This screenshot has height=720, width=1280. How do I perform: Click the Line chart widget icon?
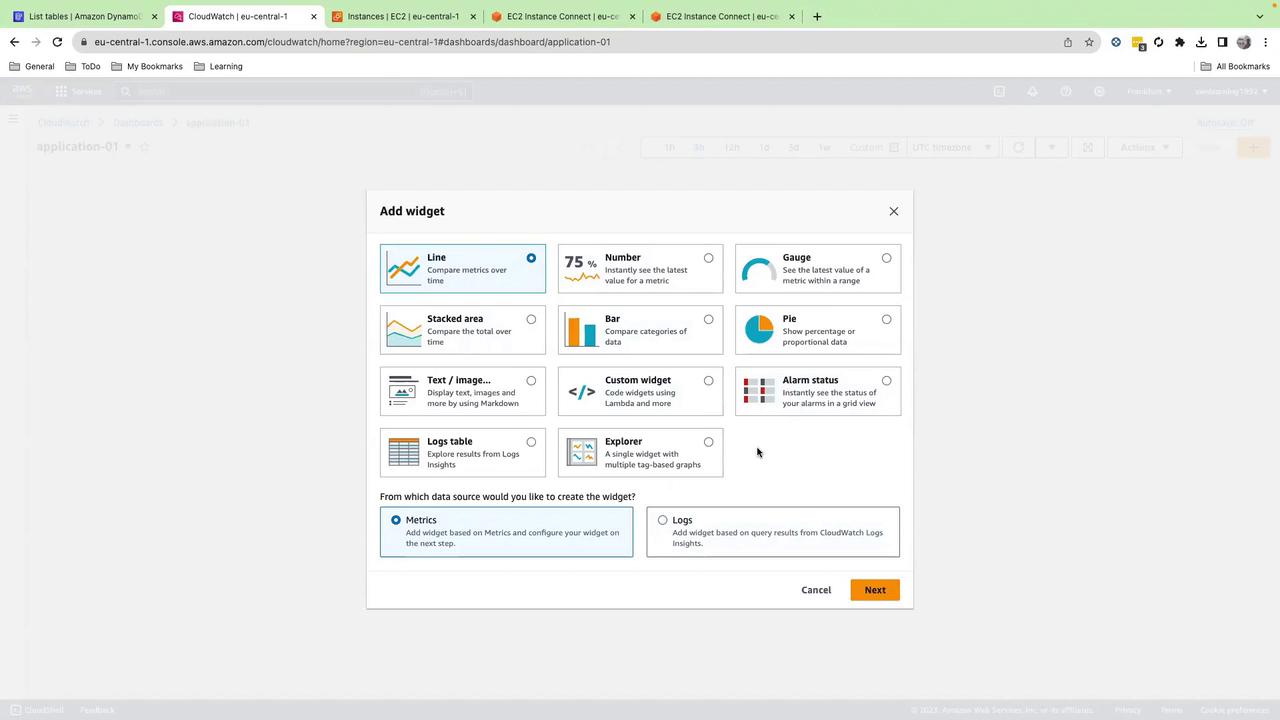click(x=403, y=269)
